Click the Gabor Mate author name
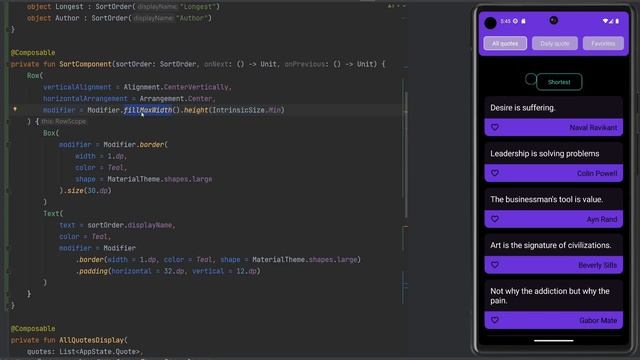The width and height of the screenshot is (640, 360). click(x=598, y=321)
